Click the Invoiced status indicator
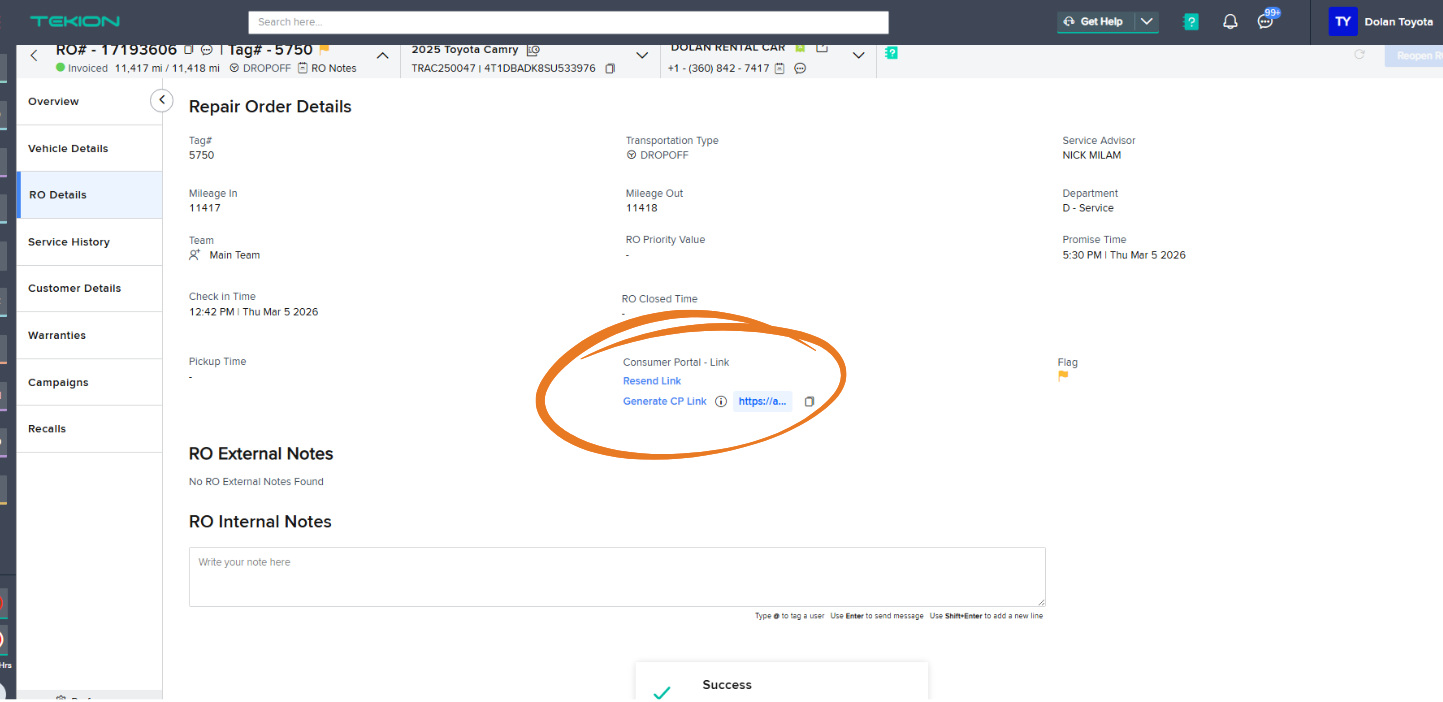This screenshot has height=702, width=1443. (82, 68)
